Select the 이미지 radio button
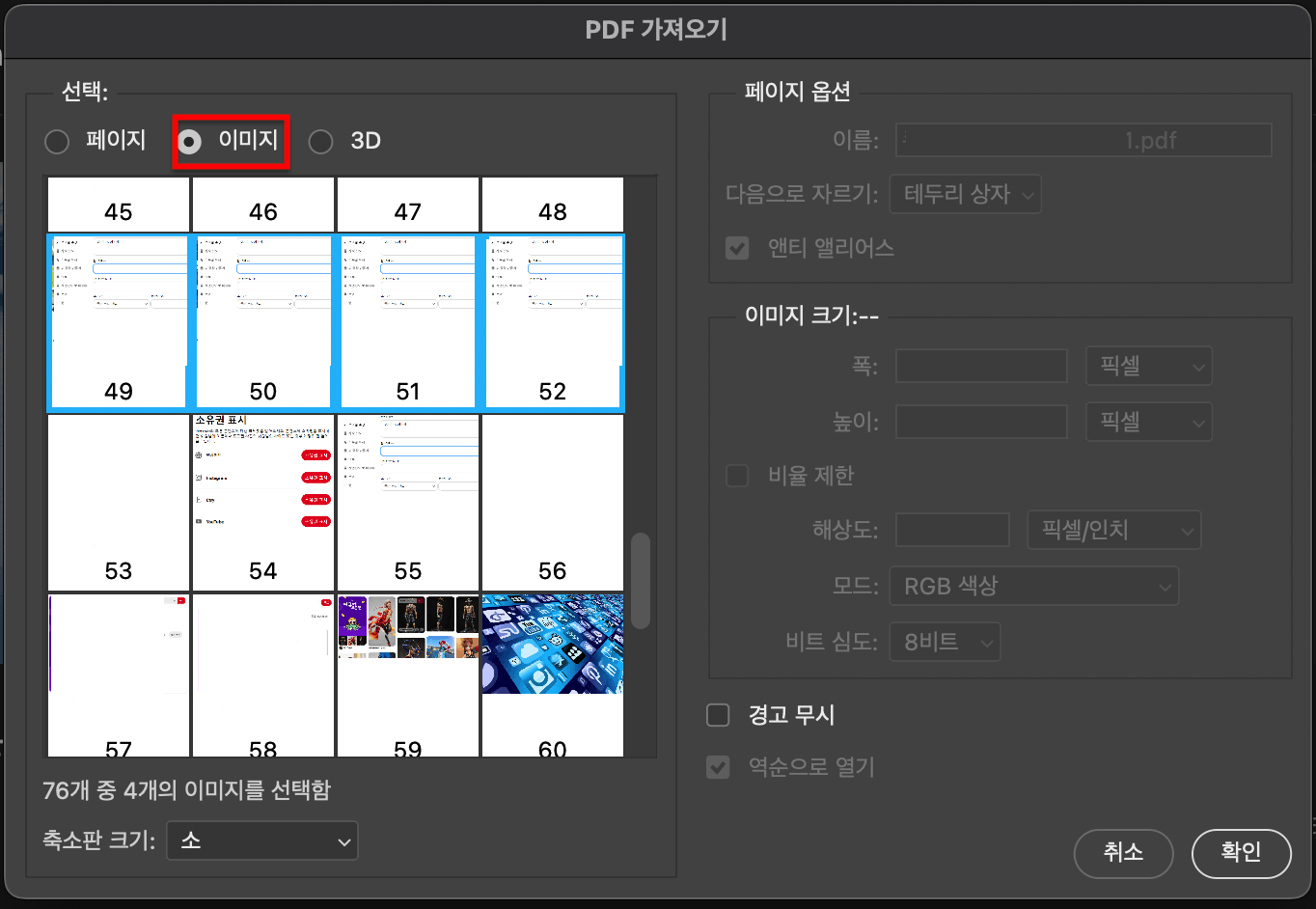The image size is (1316, 909). (189, 141)
